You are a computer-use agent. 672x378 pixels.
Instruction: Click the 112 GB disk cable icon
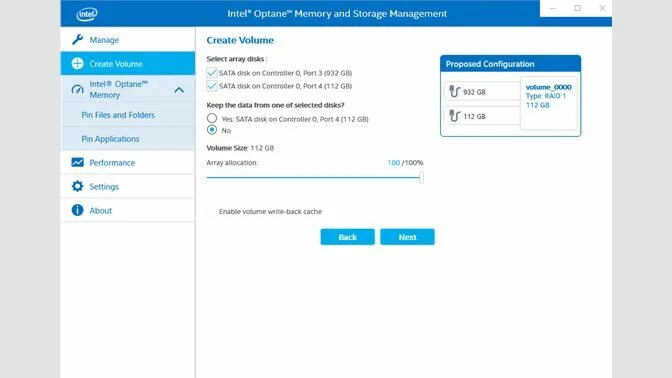454,116
